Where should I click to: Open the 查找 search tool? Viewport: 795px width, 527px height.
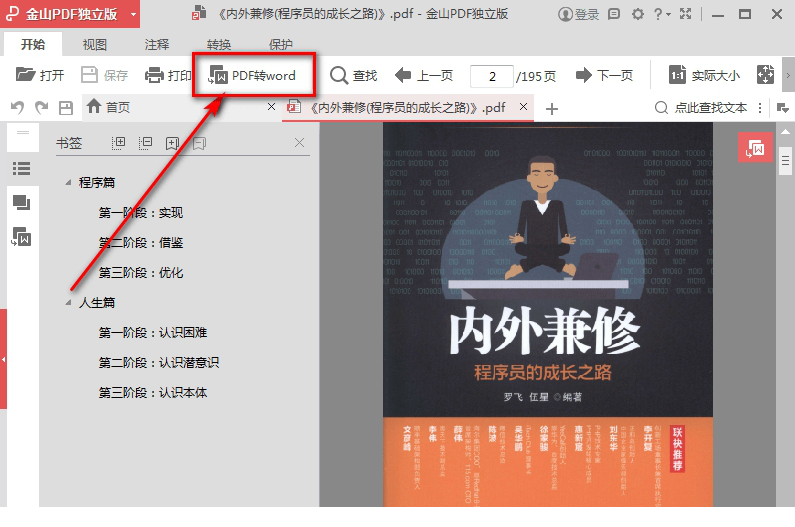tap(354, 75)
